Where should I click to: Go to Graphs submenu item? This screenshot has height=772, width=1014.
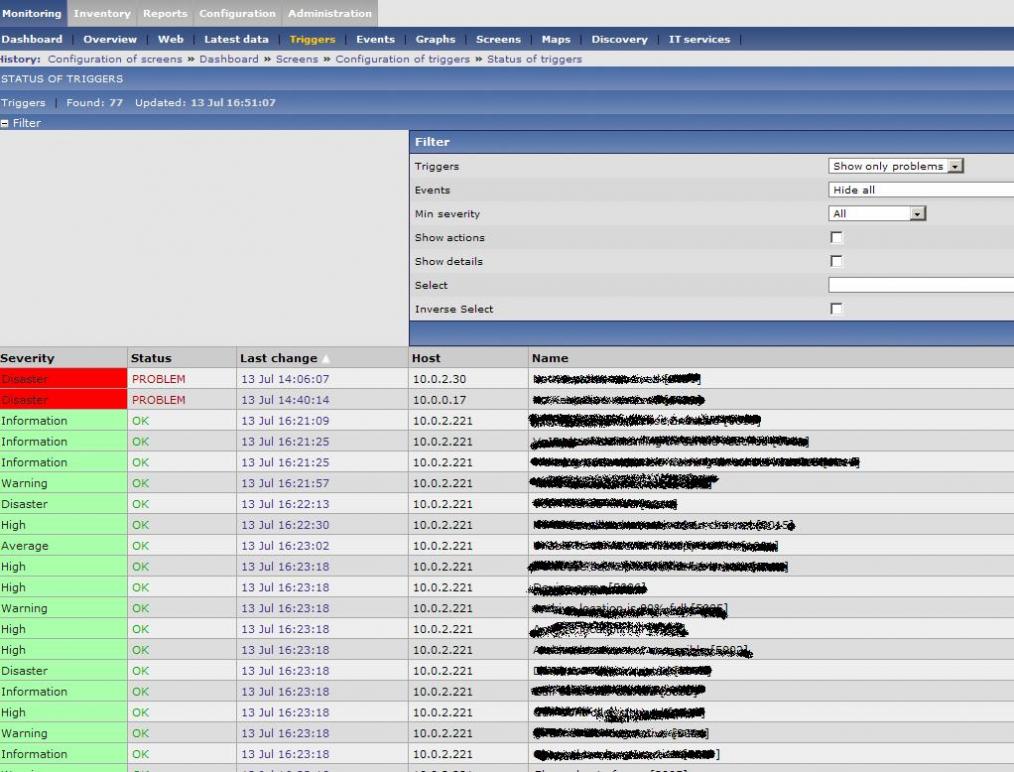click(435, 39)
